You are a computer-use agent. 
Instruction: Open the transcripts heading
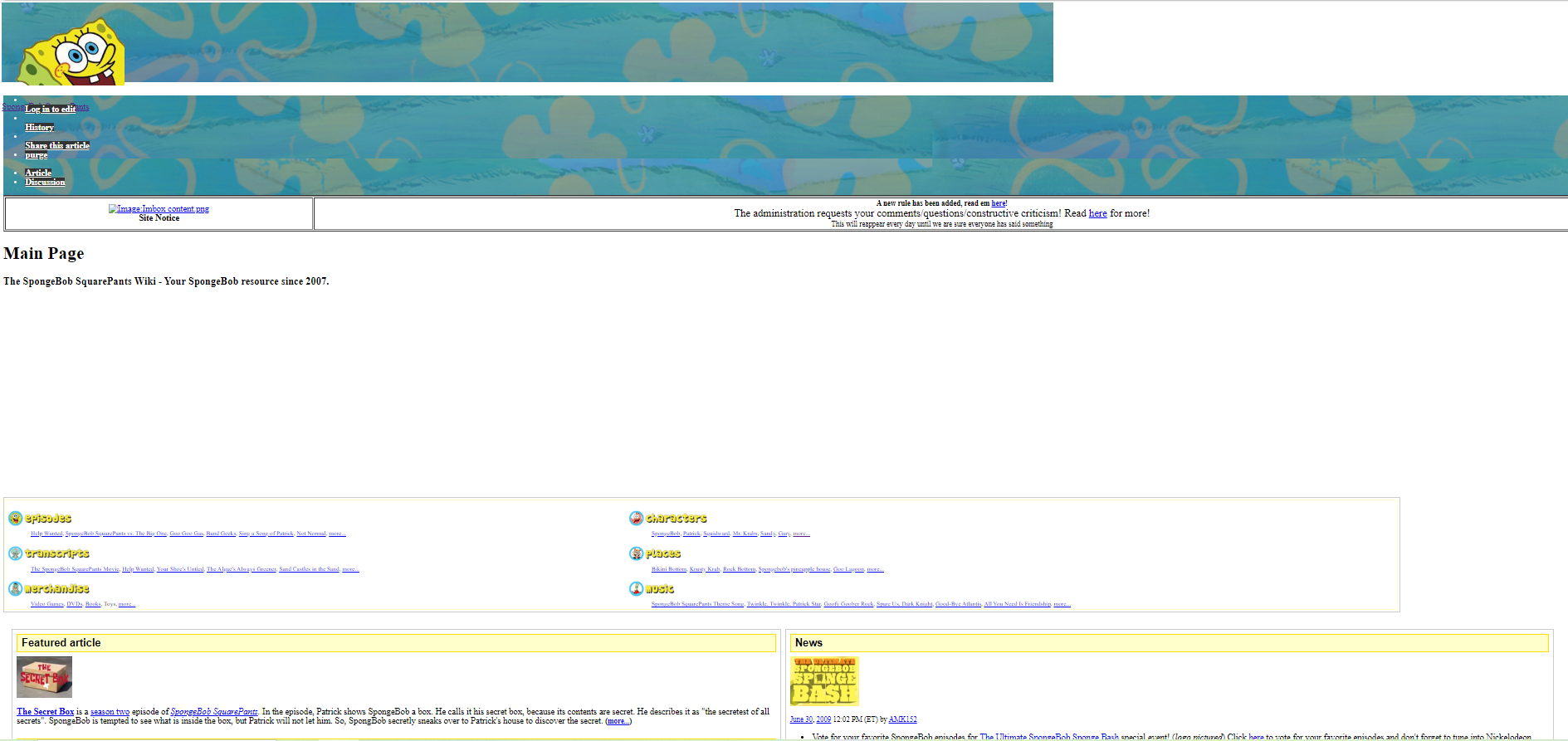[x=57, y=553]
